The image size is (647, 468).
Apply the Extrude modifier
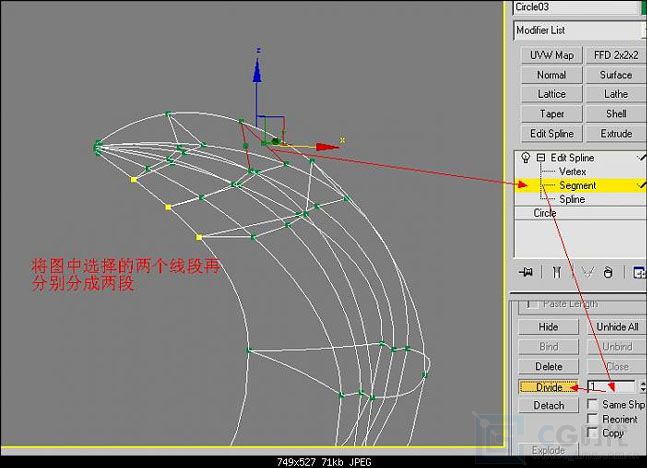[616, 134]
